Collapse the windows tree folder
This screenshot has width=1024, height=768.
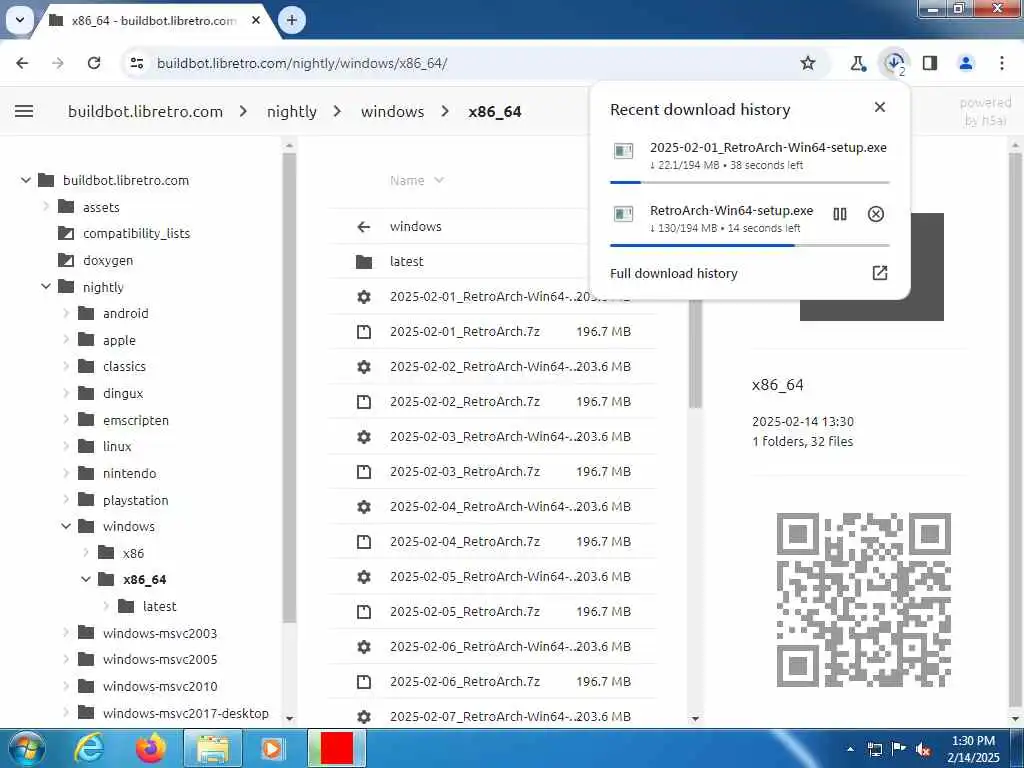(x=66, y=526)
